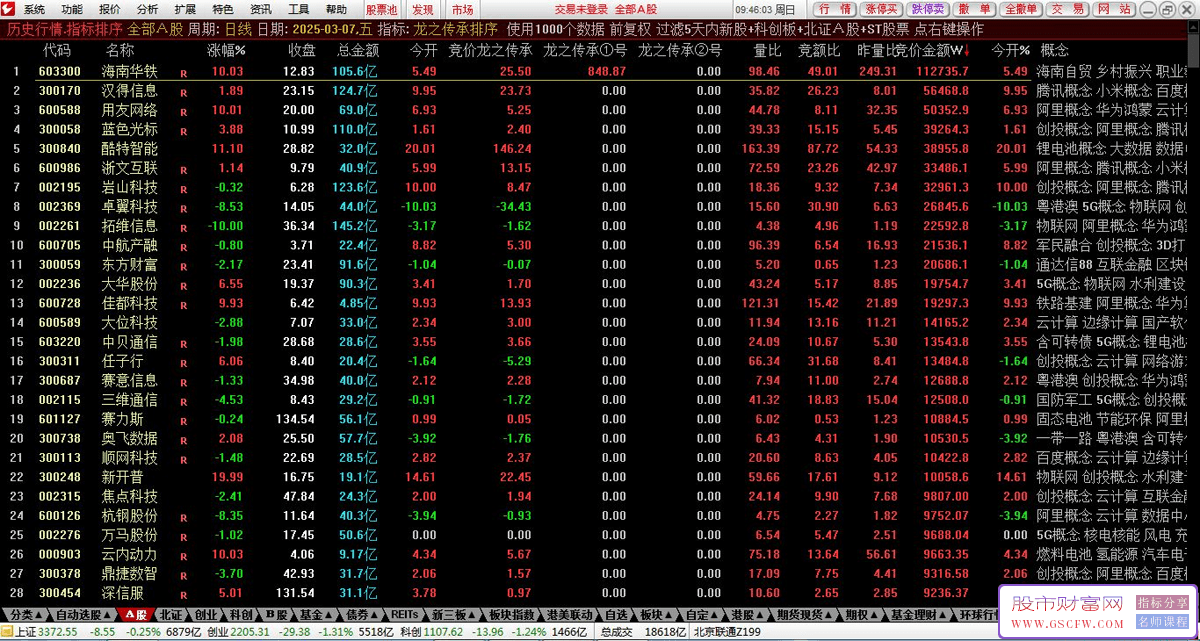Click the R marker beside 海南华铁

click(184, 73)
